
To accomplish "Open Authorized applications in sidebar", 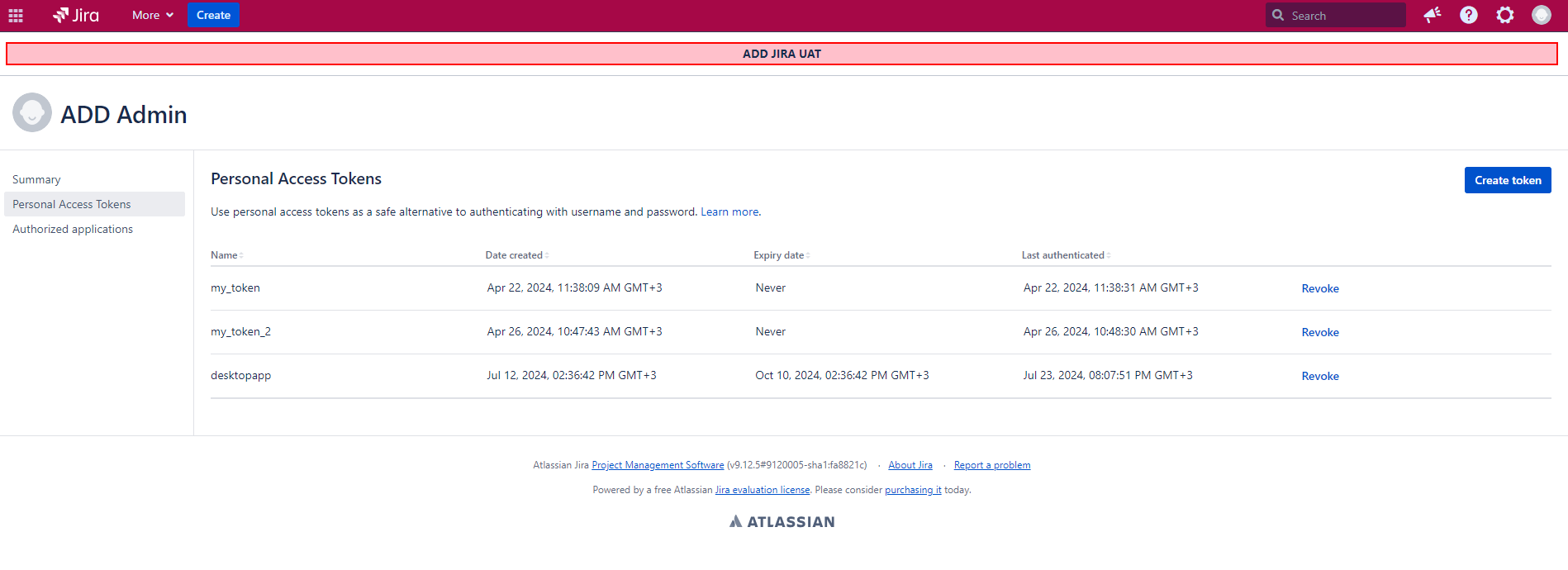I will tap(73, 229).
